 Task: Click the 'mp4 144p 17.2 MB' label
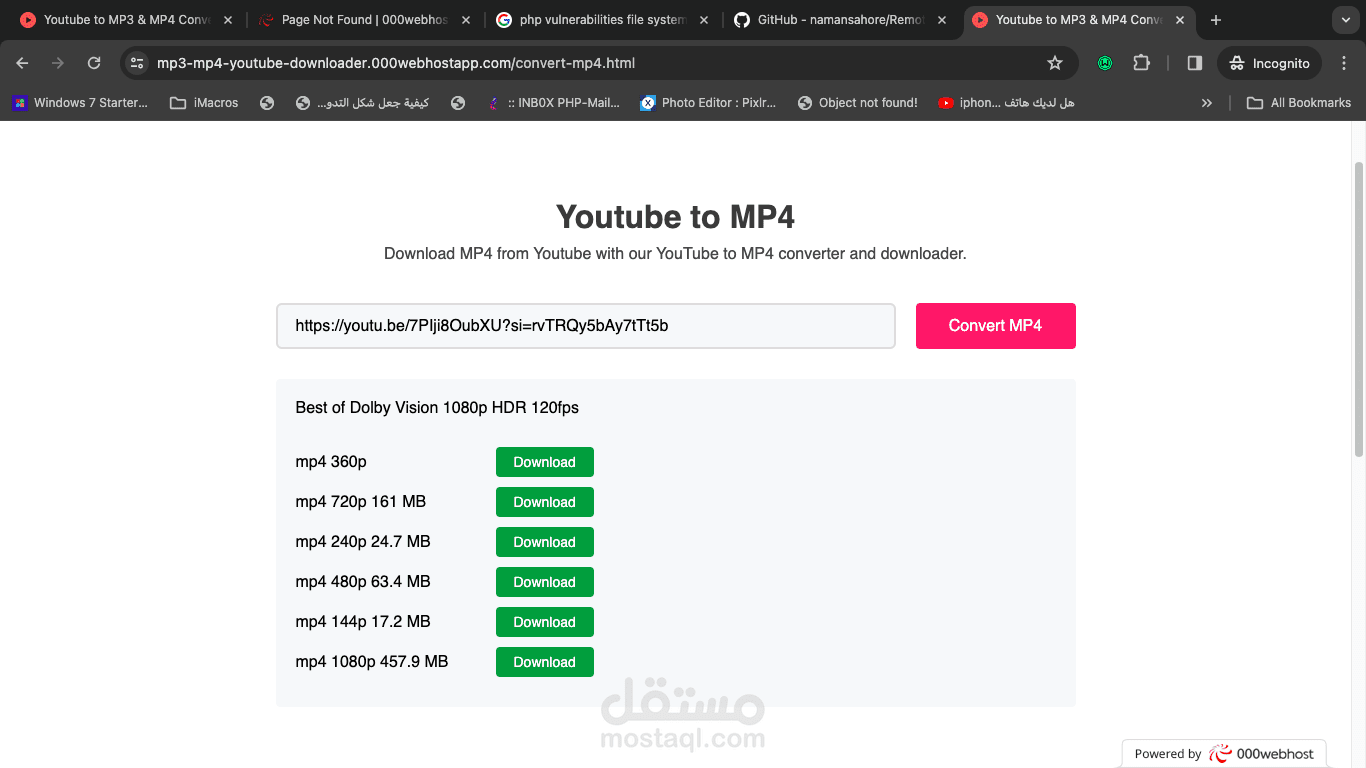[363, 622]
